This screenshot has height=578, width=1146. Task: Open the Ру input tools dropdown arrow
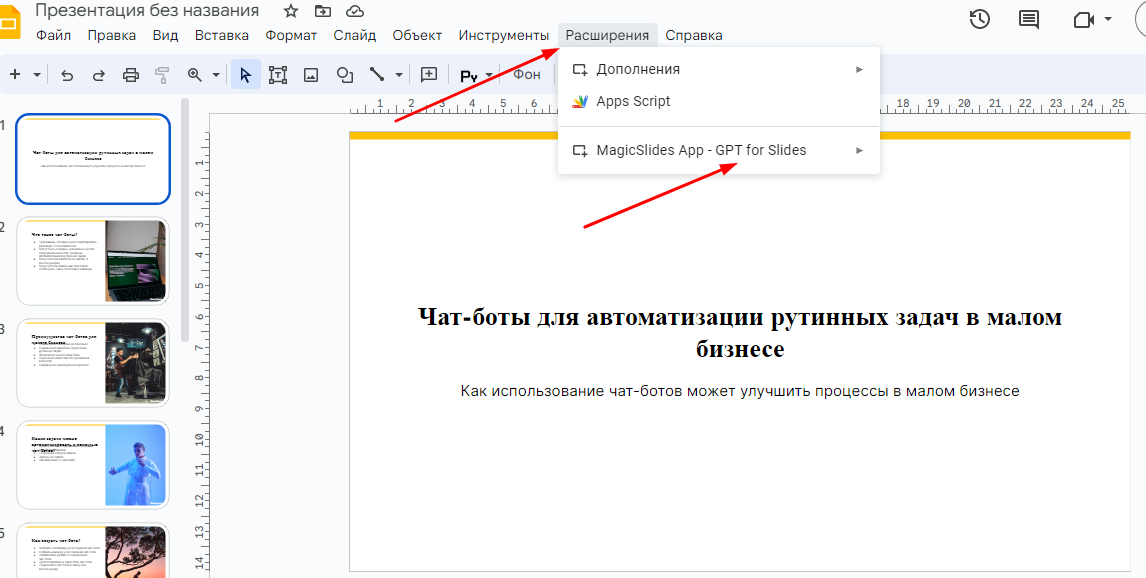(x=489, y=75)
